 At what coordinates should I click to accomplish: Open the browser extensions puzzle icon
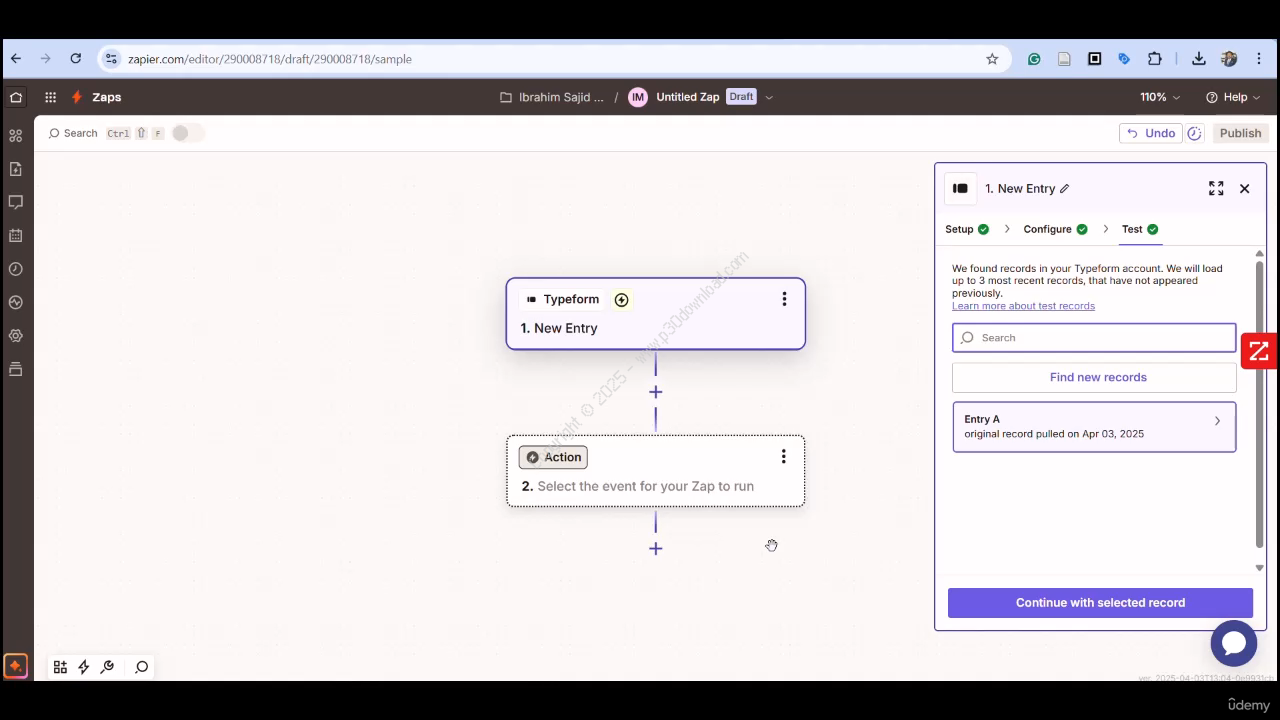coord(1155,59)
